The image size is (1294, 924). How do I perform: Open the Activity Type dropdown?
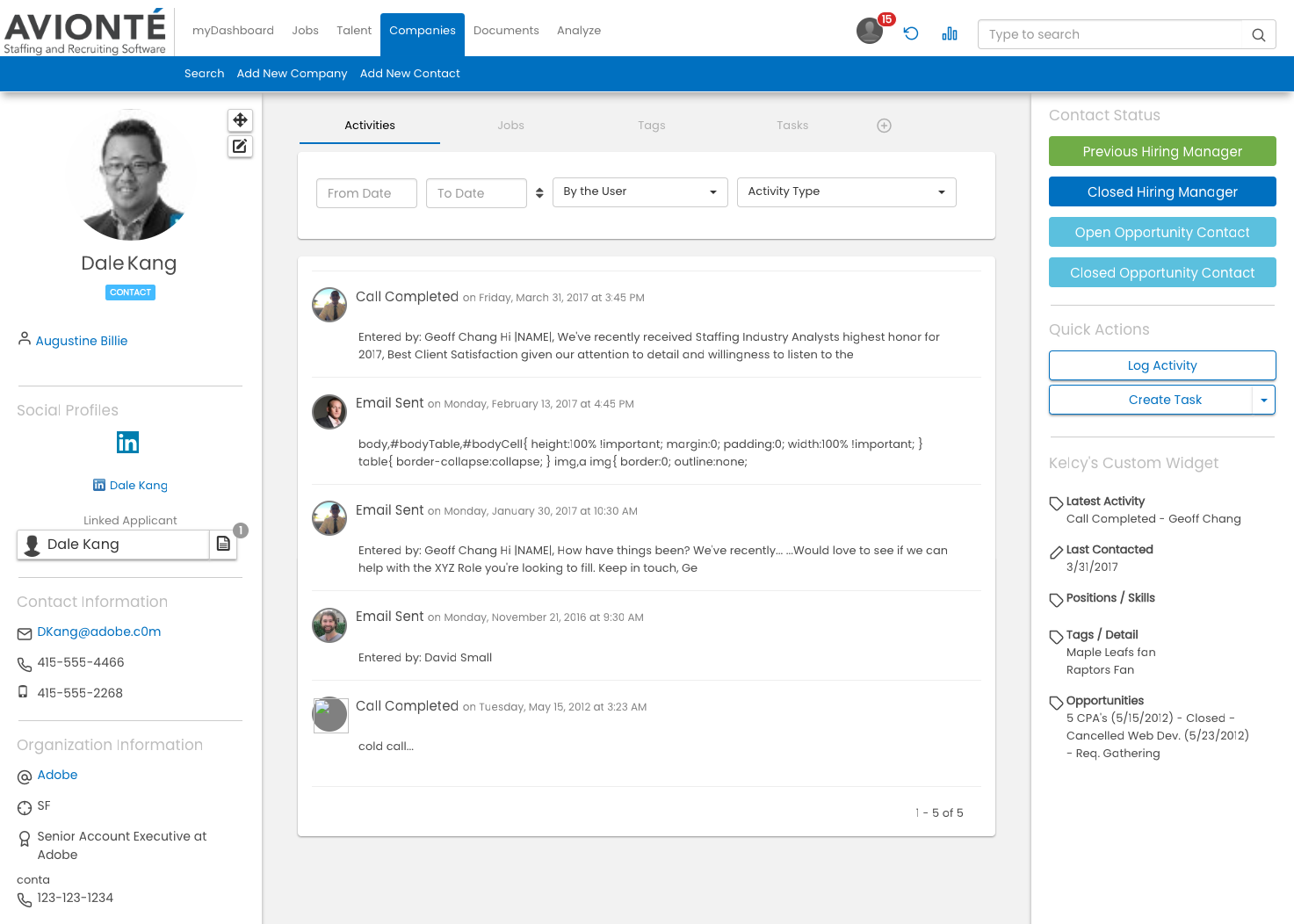pyautogui.click(x=846, y=192)
